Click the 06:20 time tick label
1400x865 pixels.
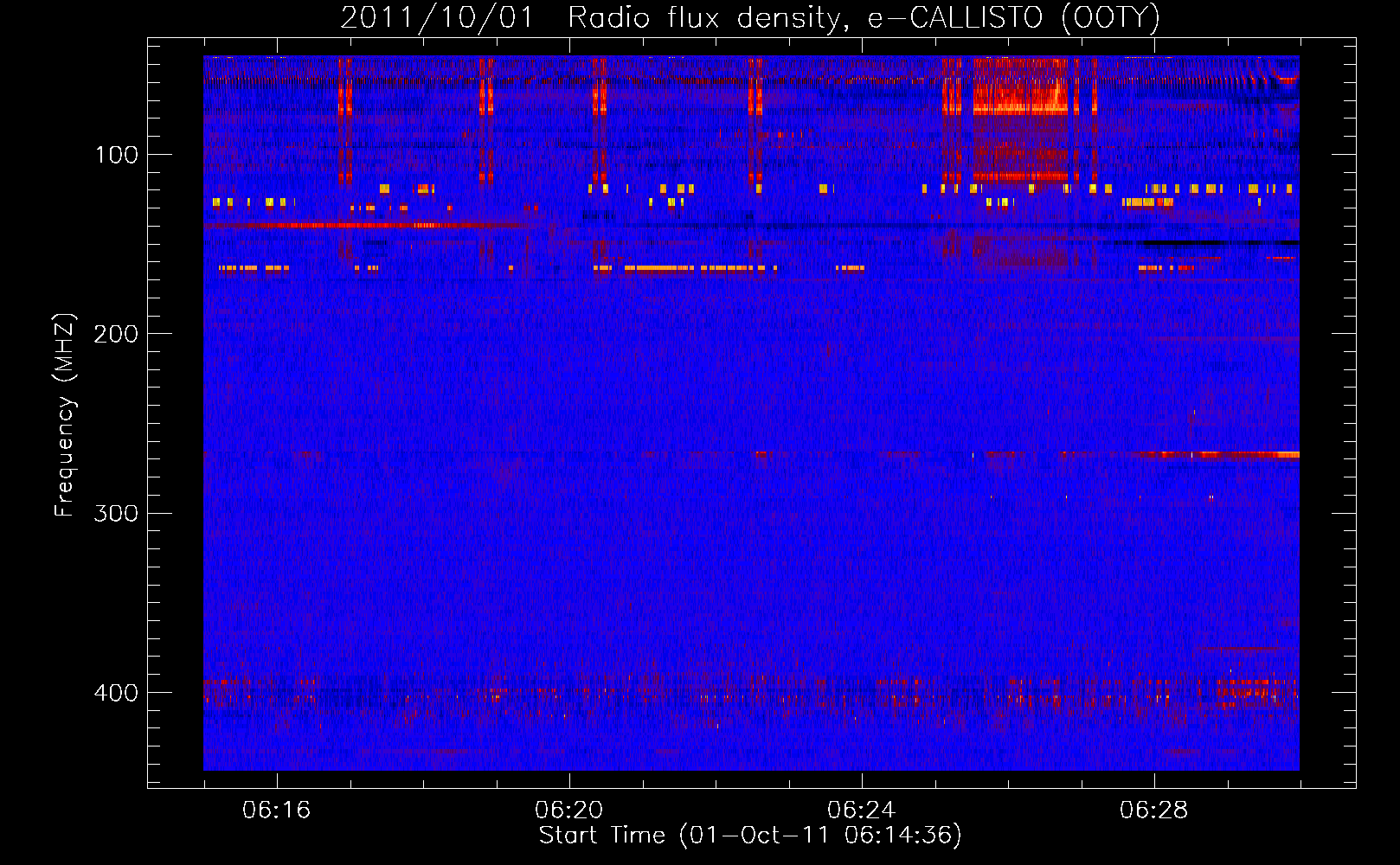pos(569,811)
